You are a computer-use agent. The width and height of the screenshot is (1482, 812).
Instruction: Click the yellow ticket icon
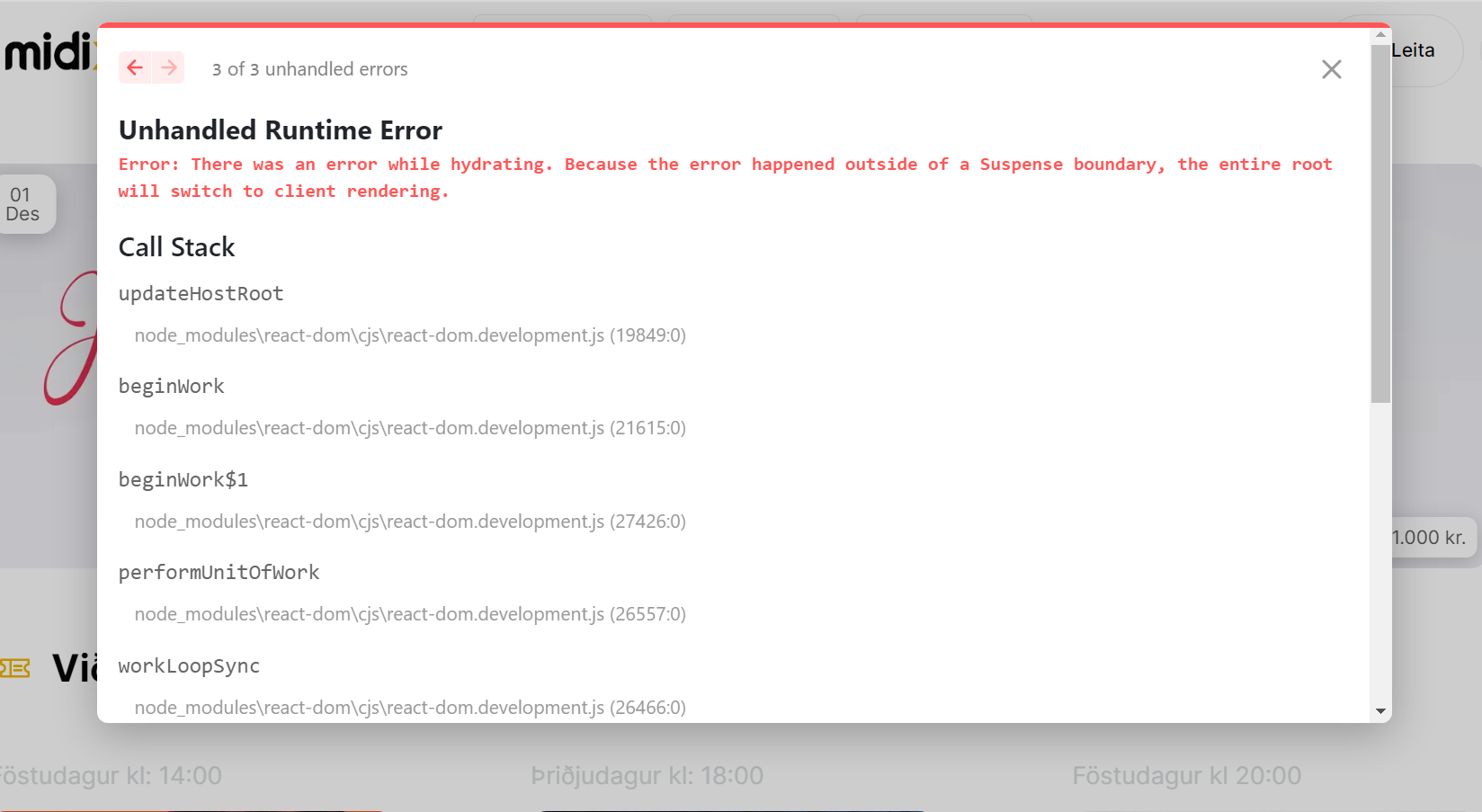[x=15, y=668]
